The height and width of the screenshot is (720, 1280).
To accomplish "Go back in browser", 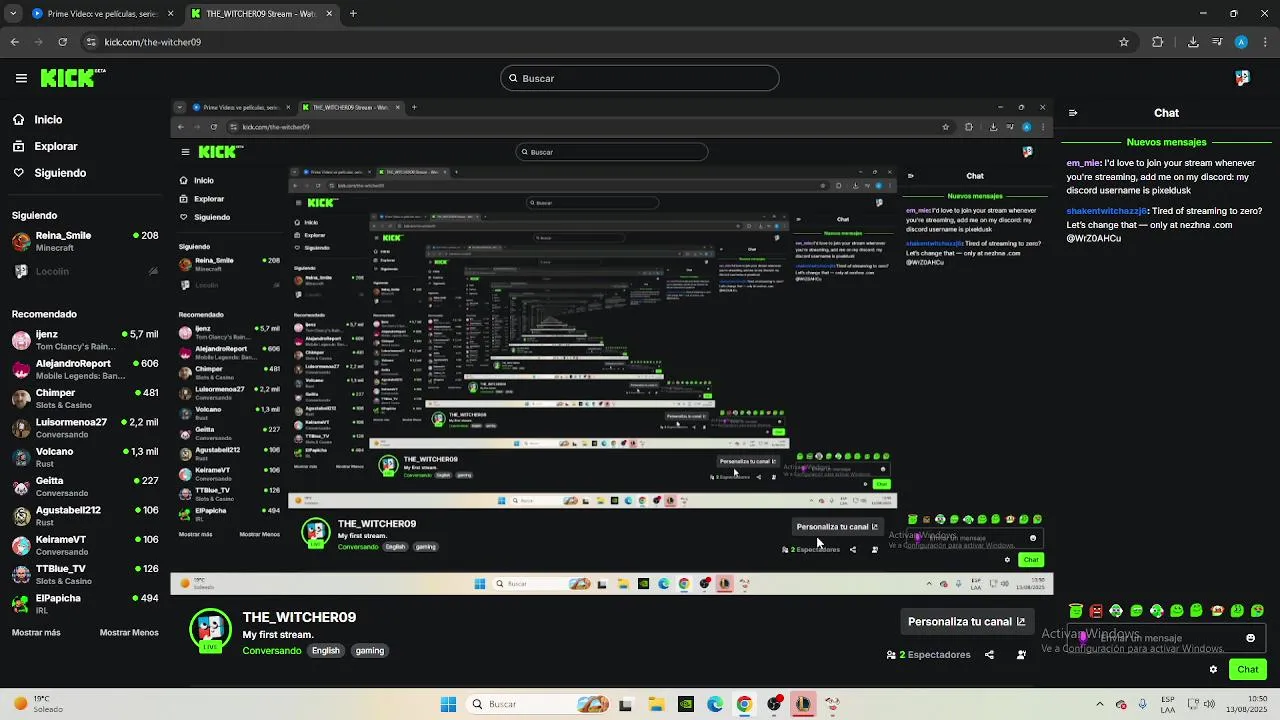I will 14,42.
